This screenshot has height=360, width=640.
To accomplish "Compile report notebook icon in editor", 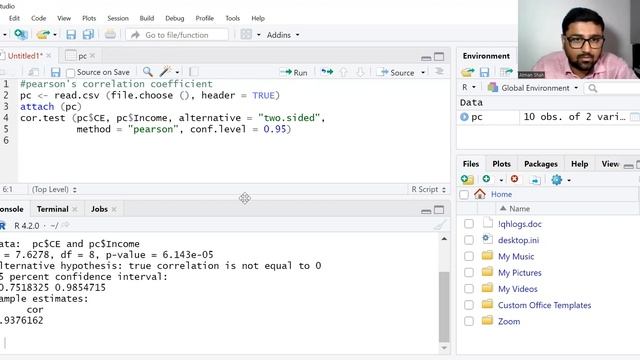I will click(193, 72).
